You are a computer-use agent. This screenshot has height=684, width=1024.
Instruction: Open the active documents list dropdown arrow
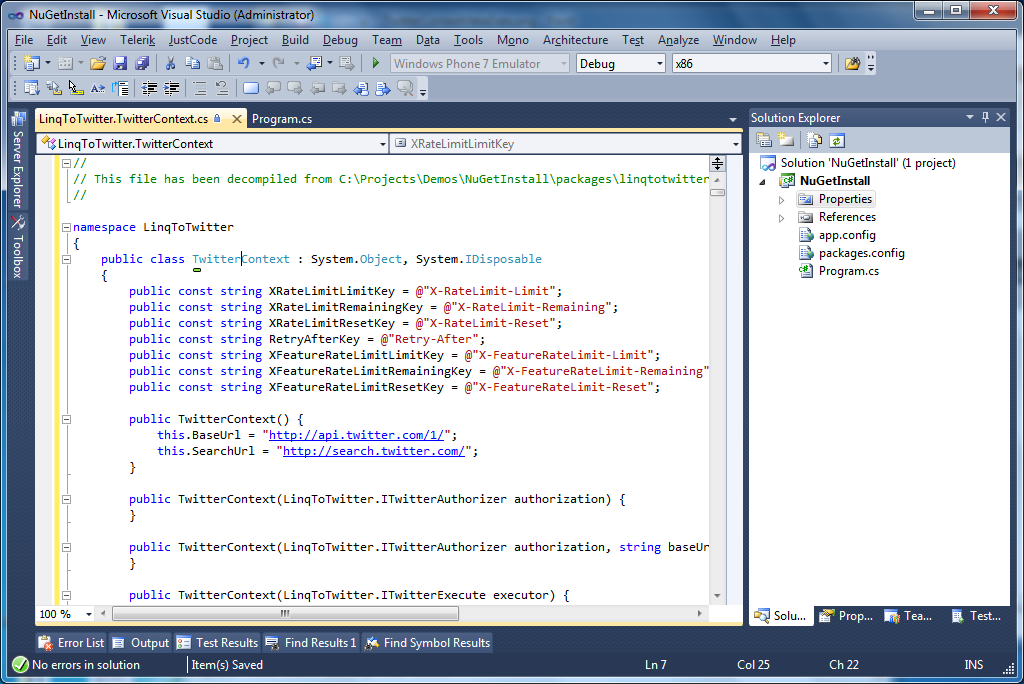[x=733, y=120]
